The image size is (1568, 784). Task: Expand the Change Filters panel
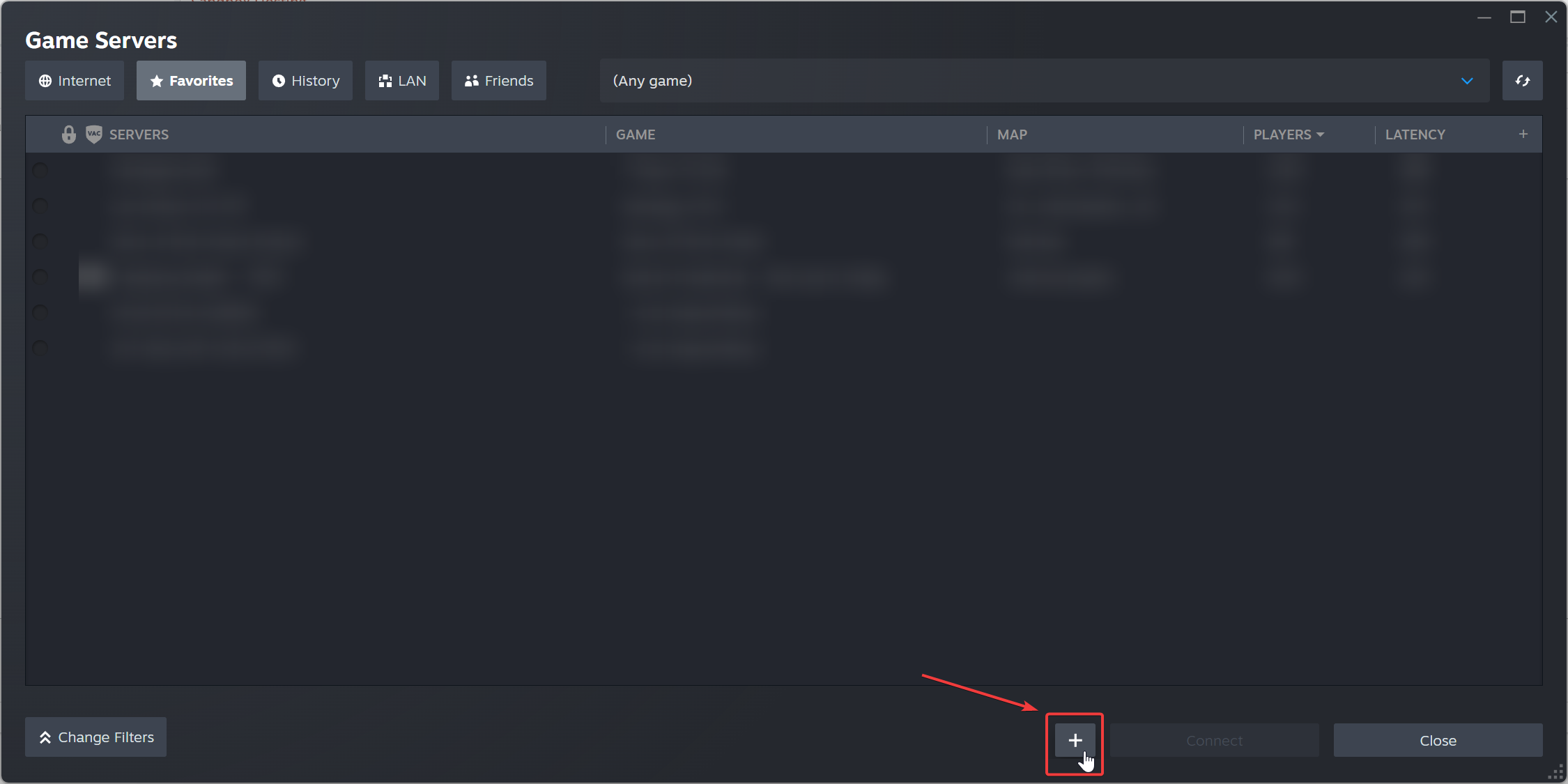click(95, 737)
